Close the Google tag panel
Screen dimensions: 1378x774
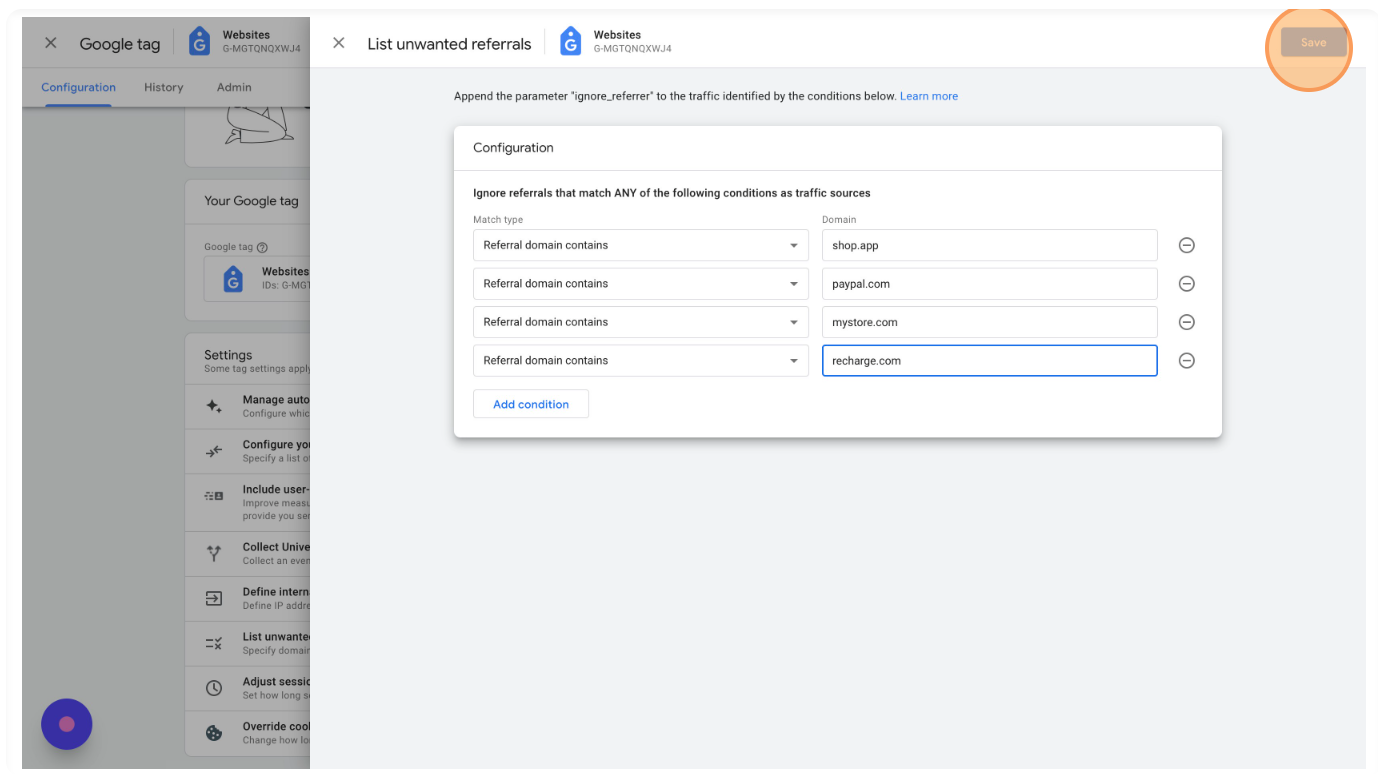51,43
